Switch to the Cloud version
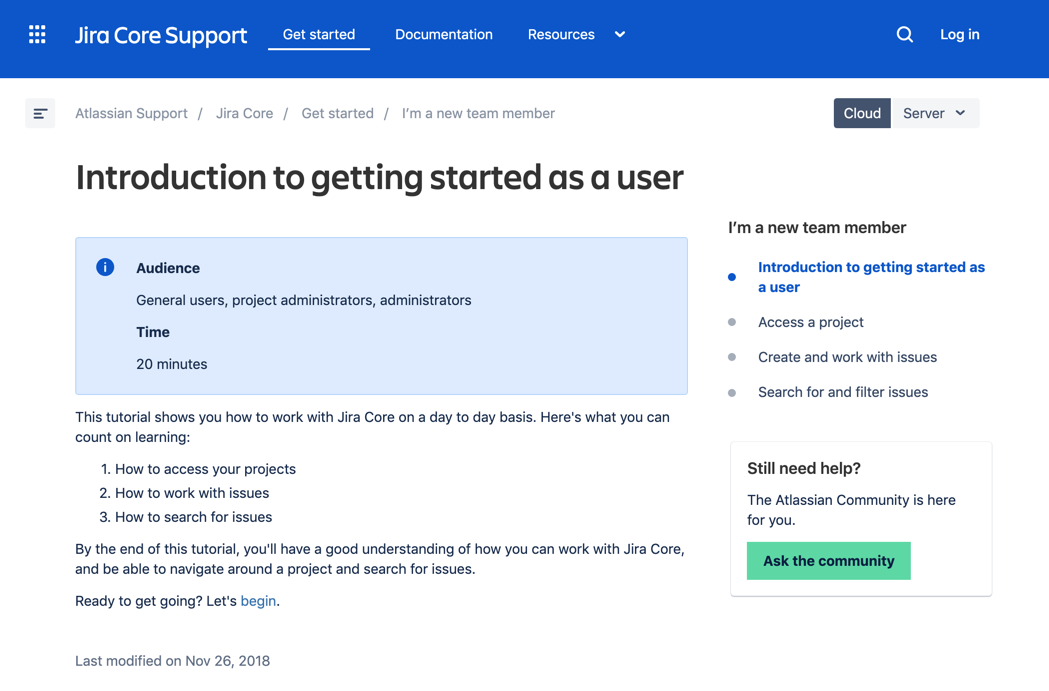Screen dimensions: 1049x691 [x=862, y=113]
